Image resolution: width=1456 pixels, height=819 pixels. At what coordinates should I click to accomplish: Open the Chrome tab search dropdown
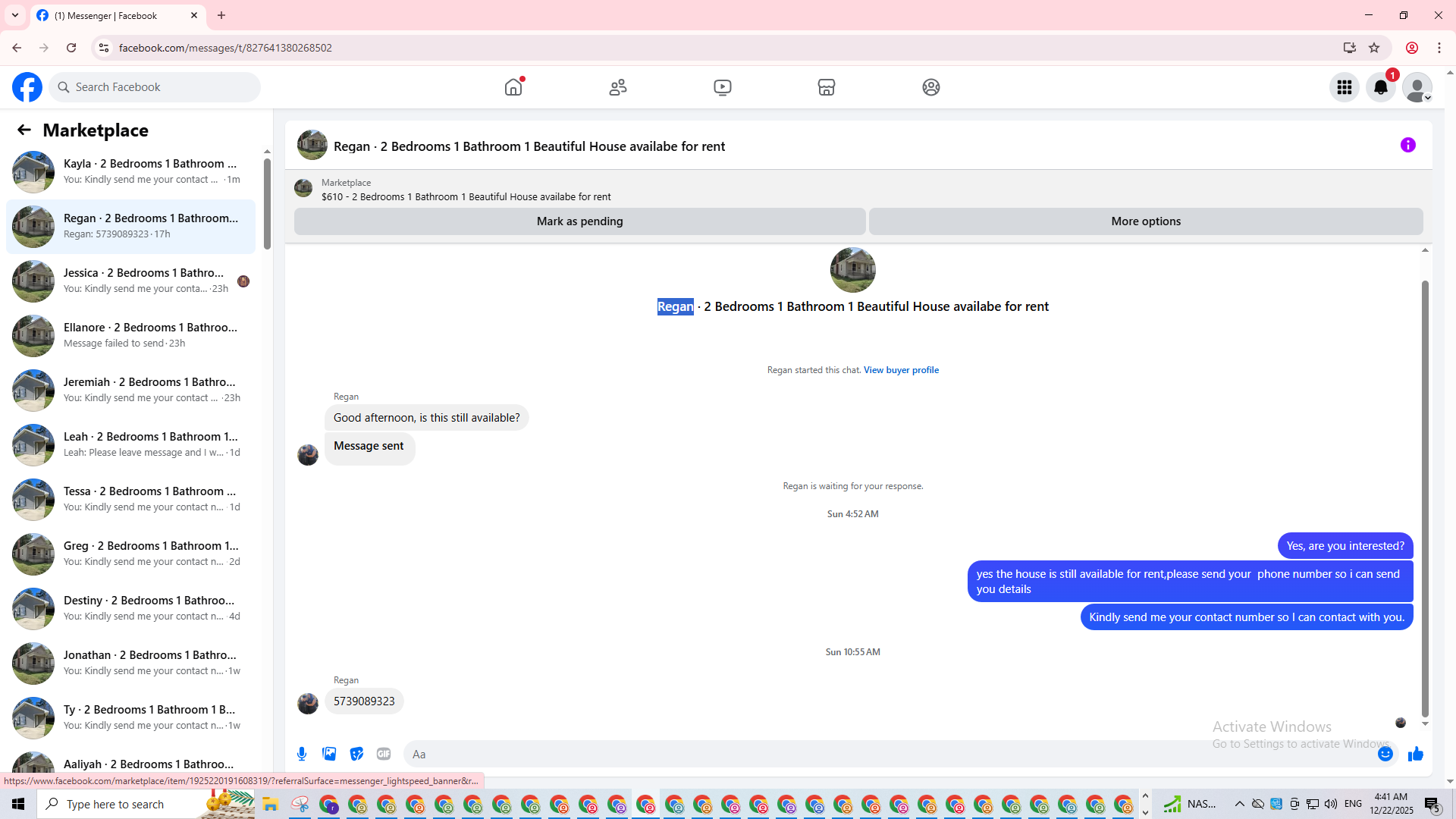click(x=15, y=15)
